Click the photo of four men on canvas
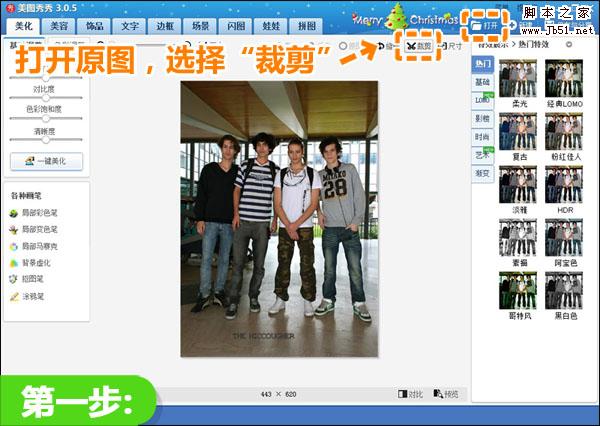The image size is (600, 426). pos(279,219)
